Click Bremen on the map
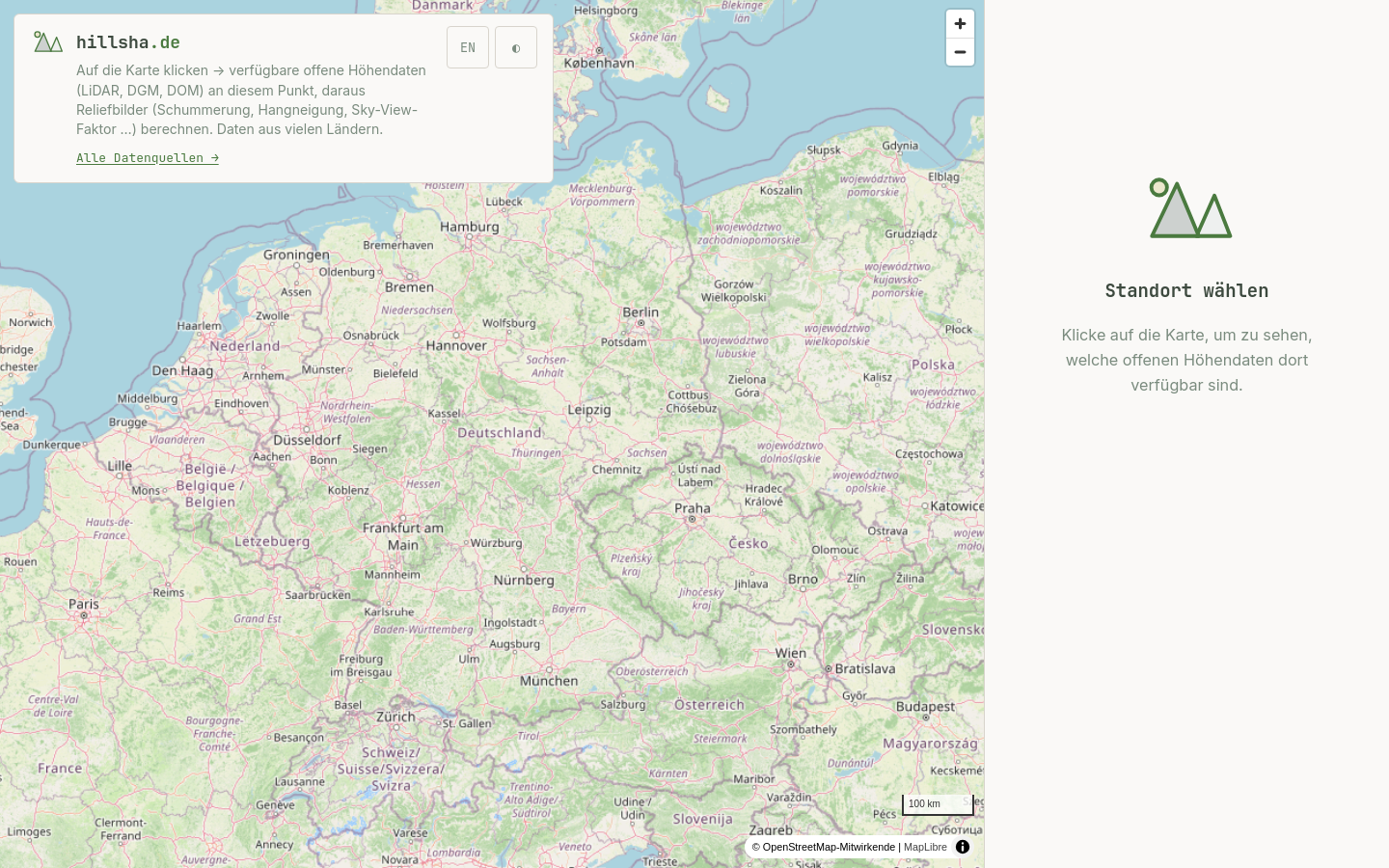This screenshot has height=868, width=1389. tap(409, 287)
